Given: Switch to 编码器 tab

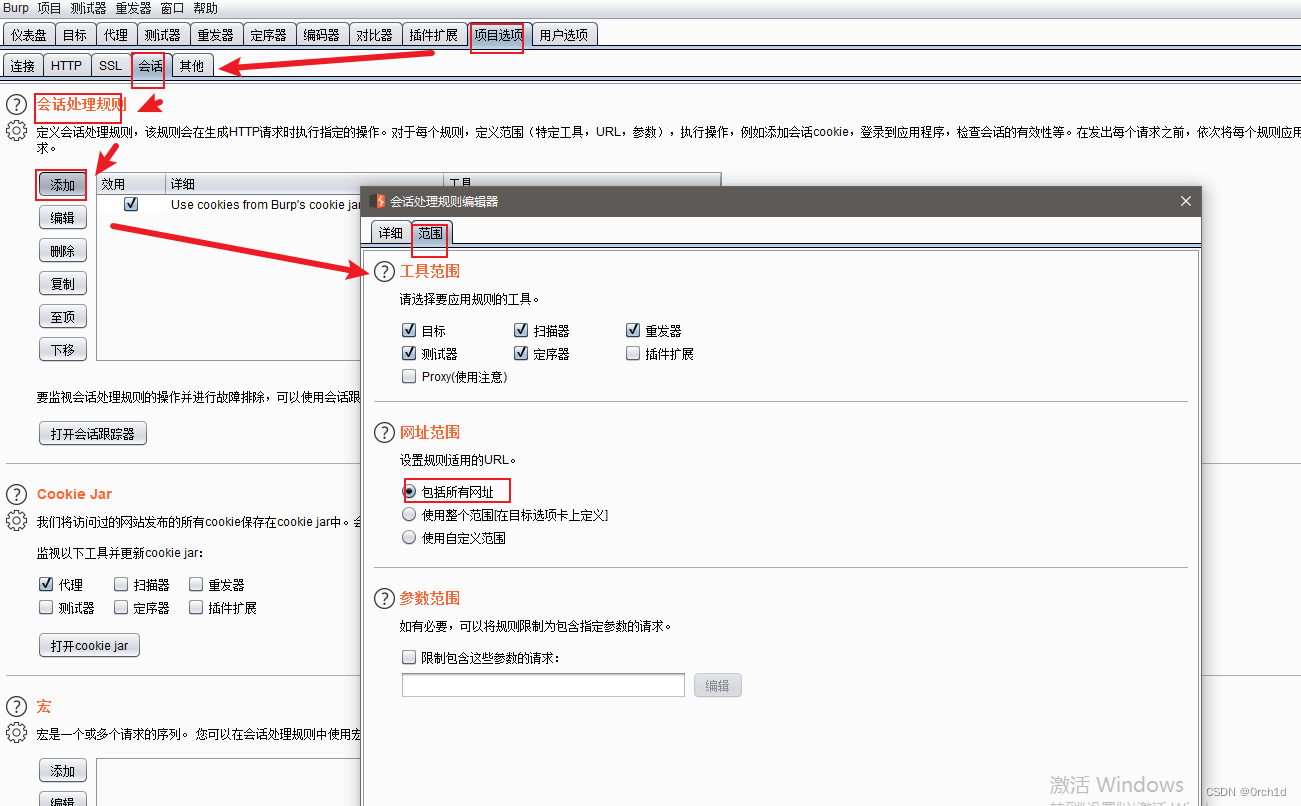Looking at the screenshot, I should pos(321,35).
